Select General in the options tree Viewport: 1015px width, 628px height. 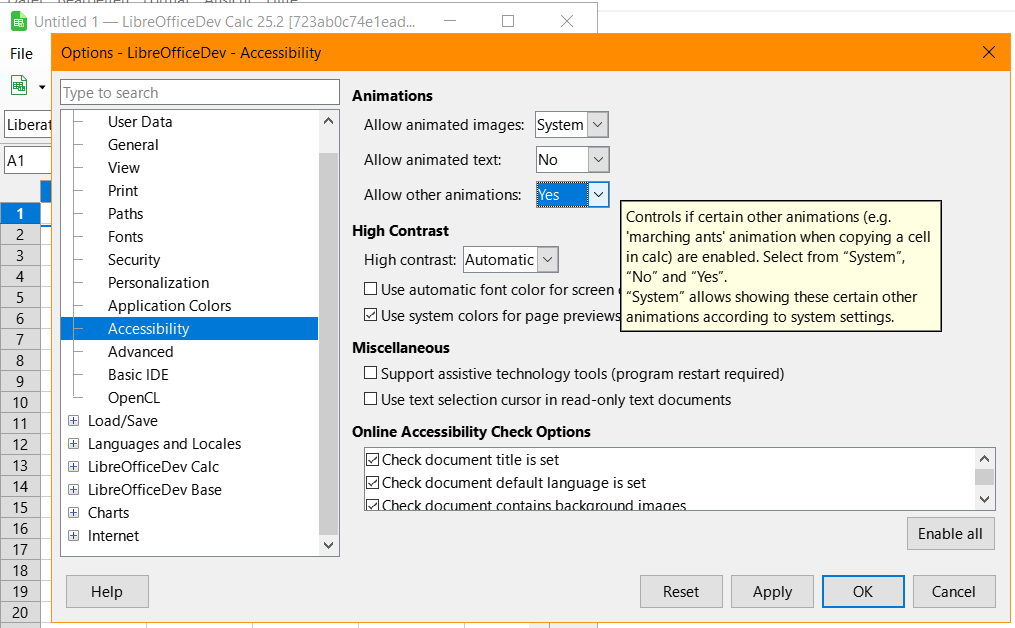[133, 145]
